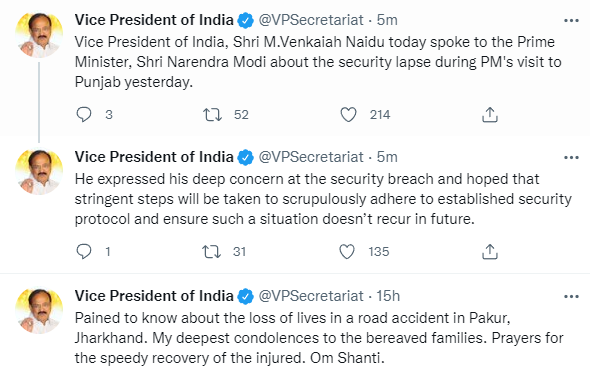Viewport: 590px width, 380px height.
Task: Share the first tweet about Punjab visit
Action: (490, 115)
